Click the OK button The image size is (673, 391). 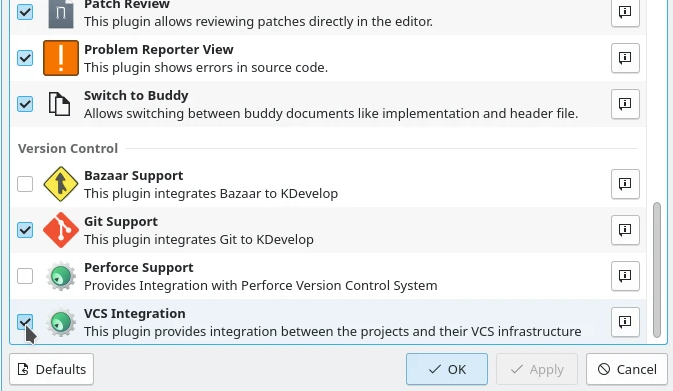pyautogui.click(x=447, y=369)
